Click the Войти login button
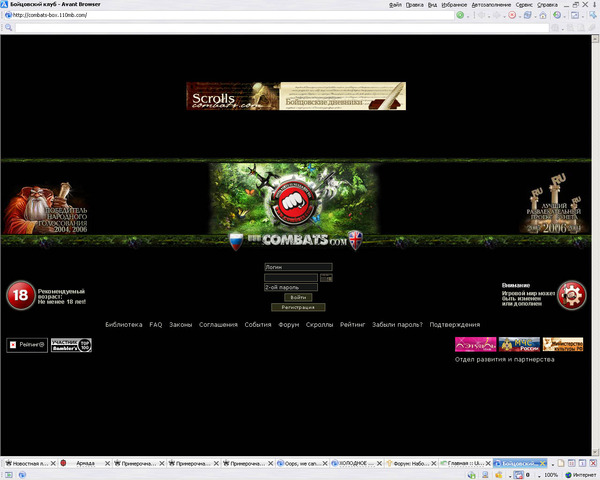 tap(298, 297)
